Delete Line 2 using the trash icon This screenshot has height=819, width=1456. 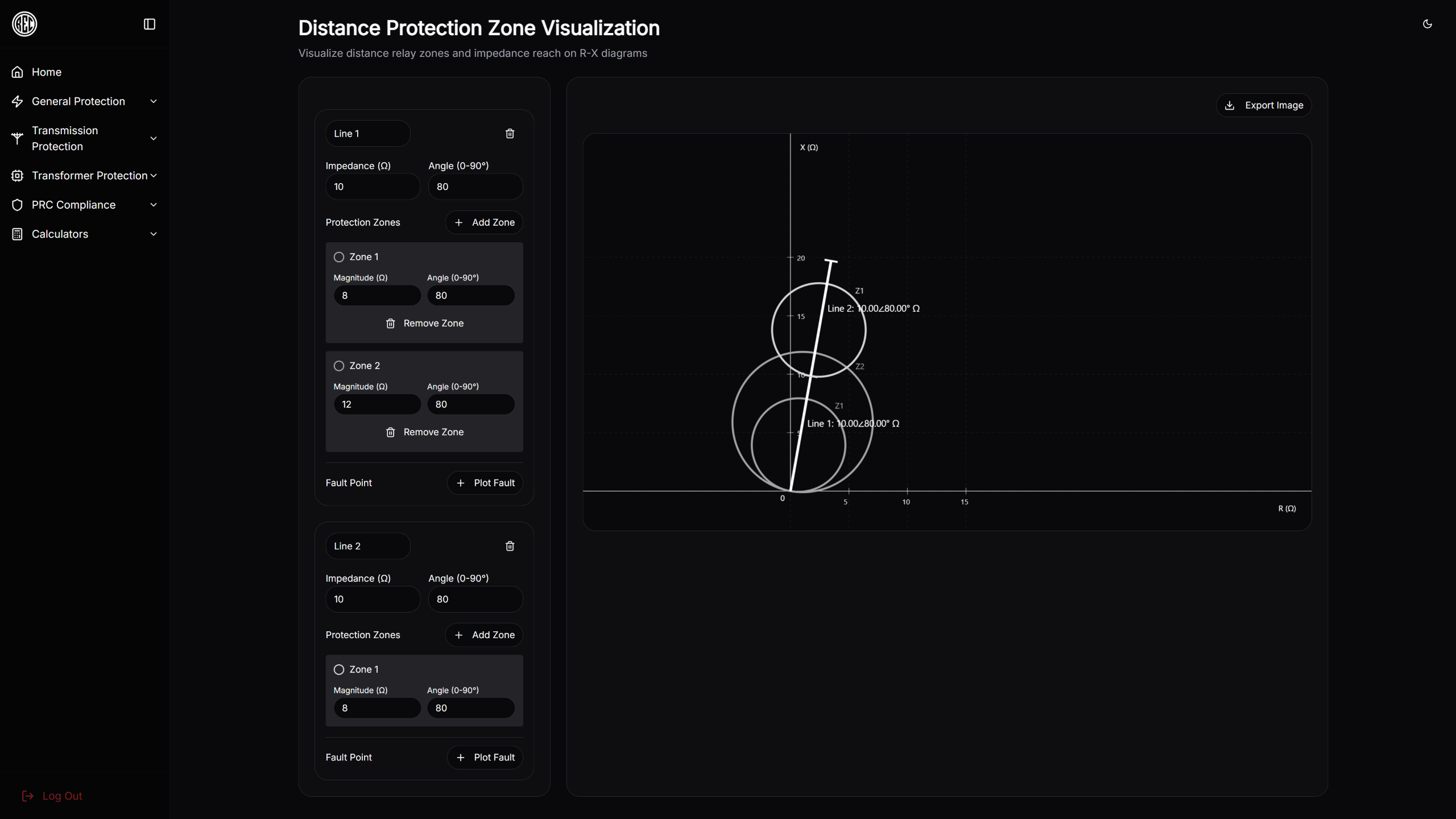pos(510,546)
